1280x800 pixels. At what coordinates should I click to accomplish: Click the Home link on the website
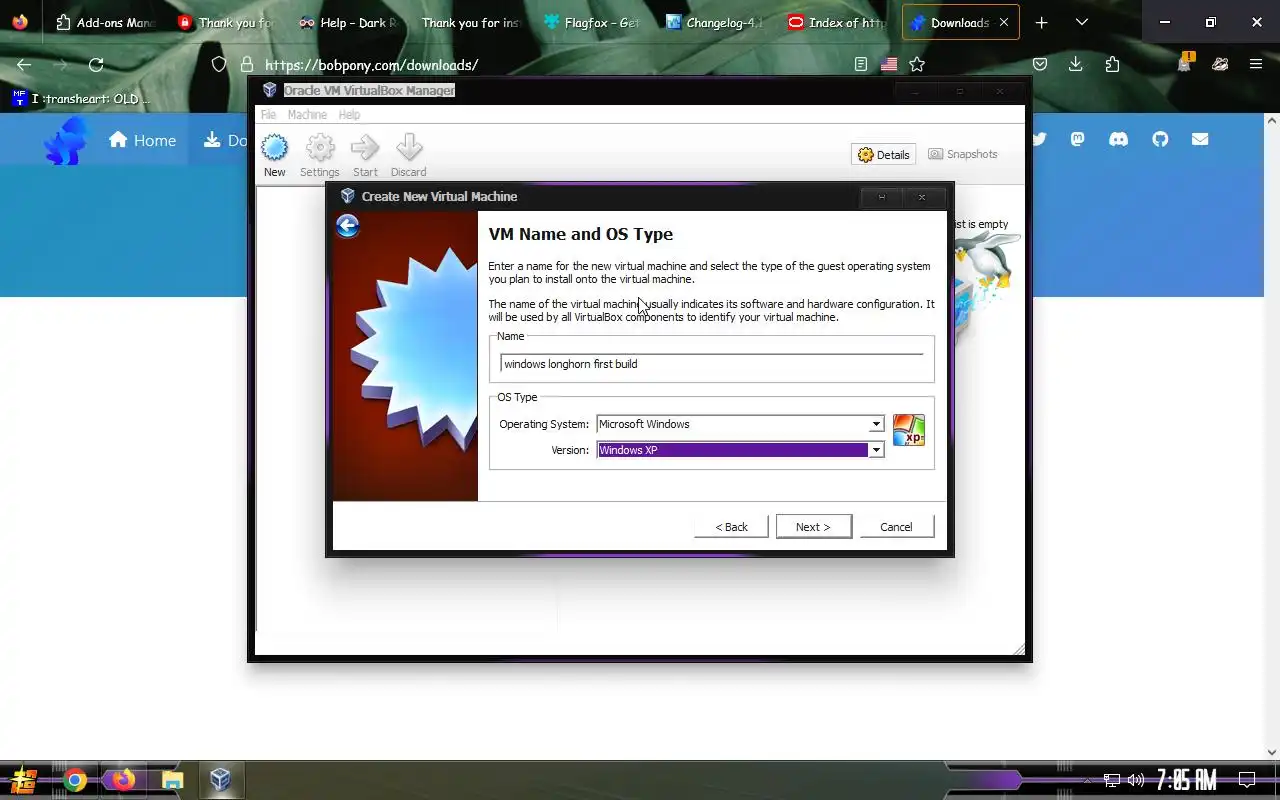pos(142,140)
